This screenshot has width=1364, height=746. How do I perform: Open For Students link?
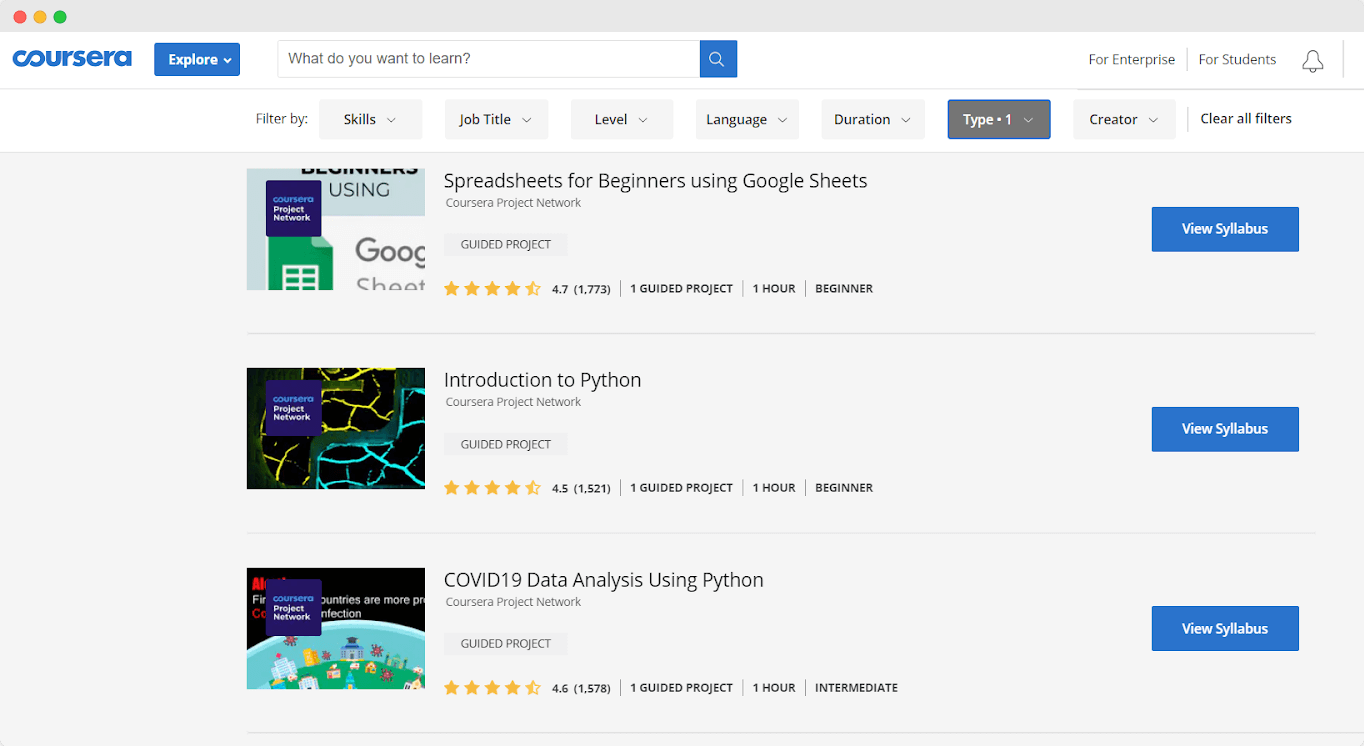[1237, 59]
